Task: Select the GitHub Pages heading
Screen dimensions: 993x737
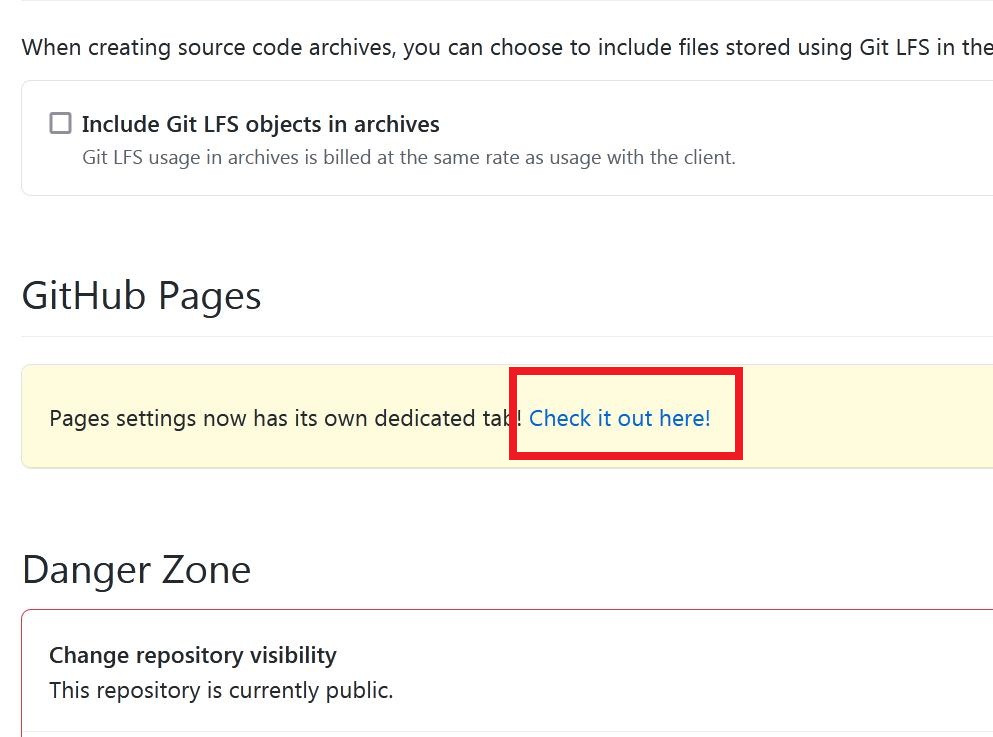Action: click(x=141, y=296)
